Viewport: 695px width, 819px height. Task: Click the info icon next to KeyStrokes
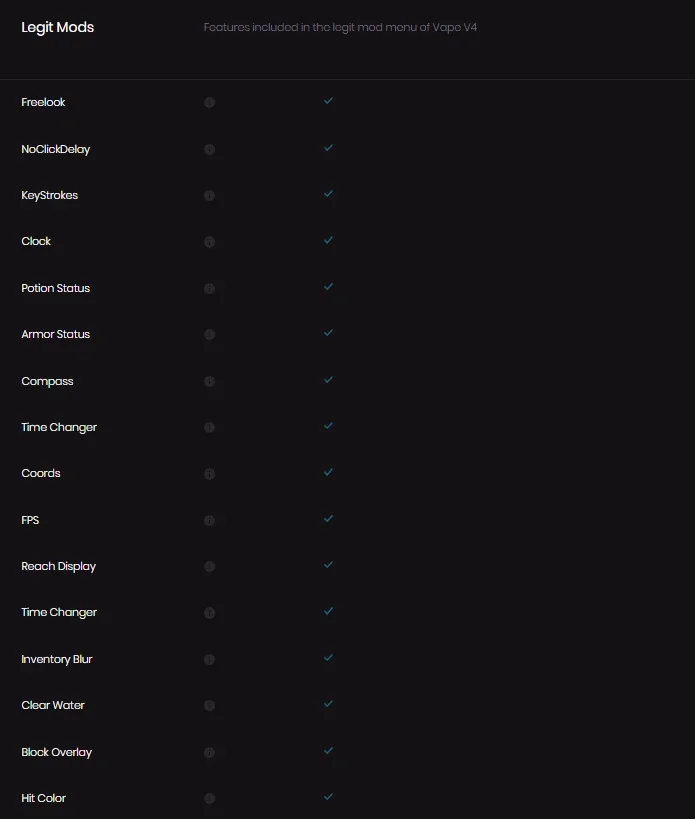point(209,195)
